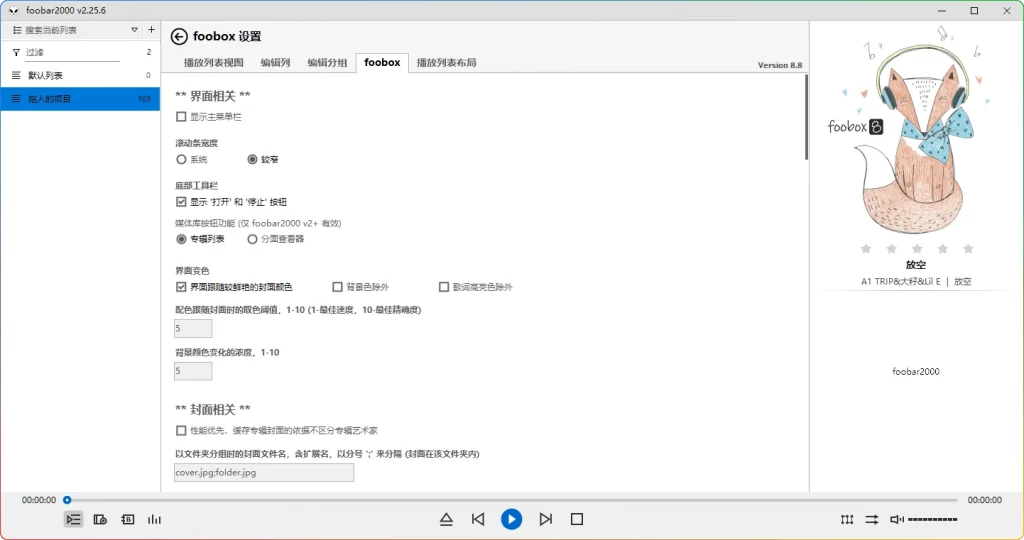Click the fox album cover image
This screenshot has height=540, width=1024.
(915, 131)
